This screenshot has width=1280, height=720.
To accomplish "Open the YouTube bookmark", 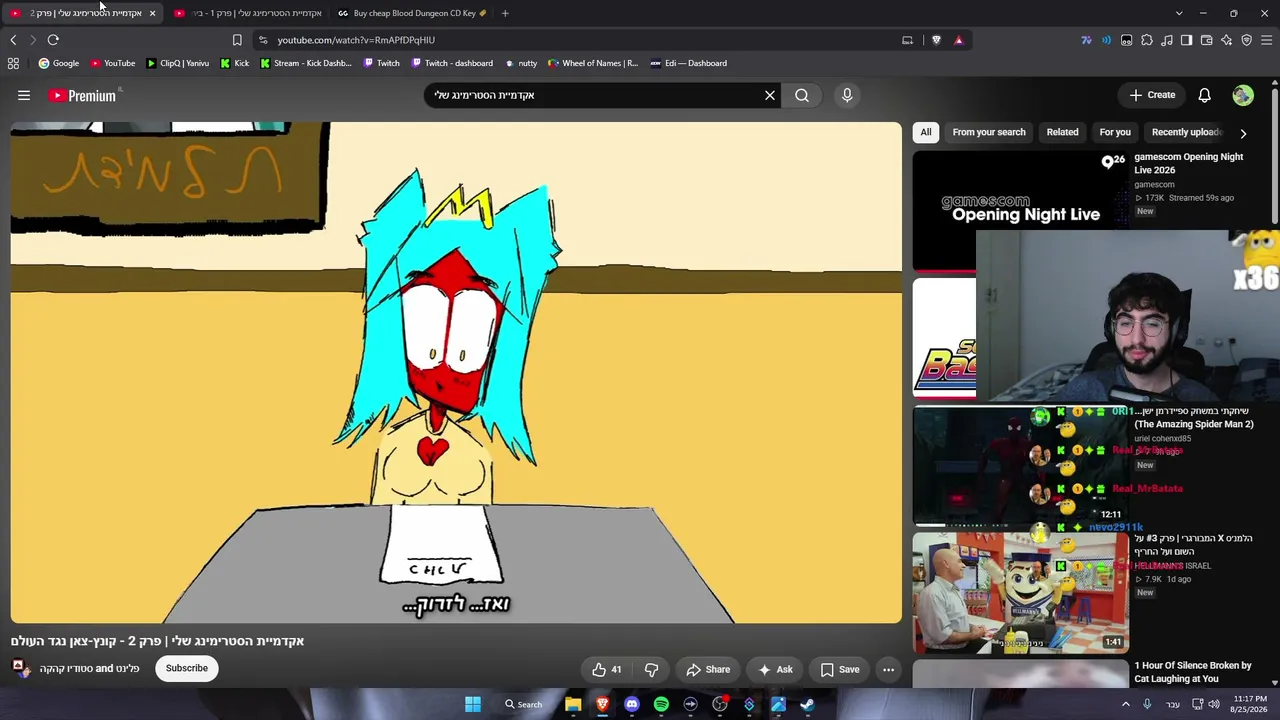I will (112, 63).
